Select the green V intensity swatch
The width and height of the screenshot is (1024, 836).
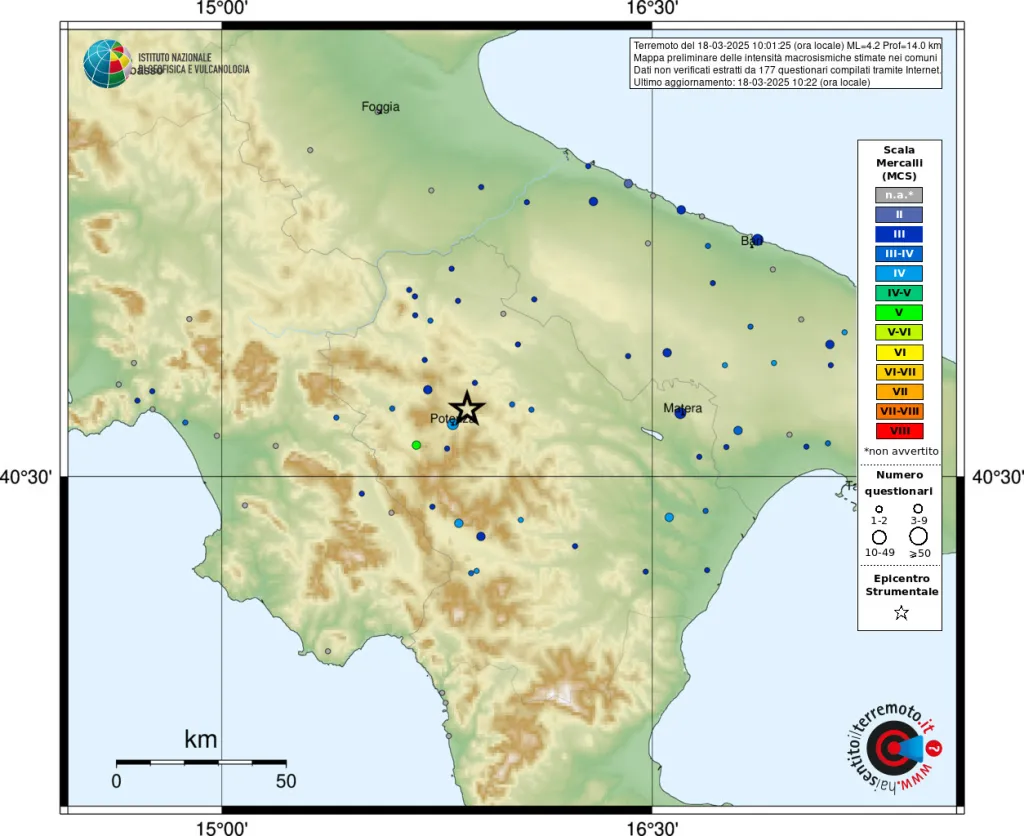(899, 312)
